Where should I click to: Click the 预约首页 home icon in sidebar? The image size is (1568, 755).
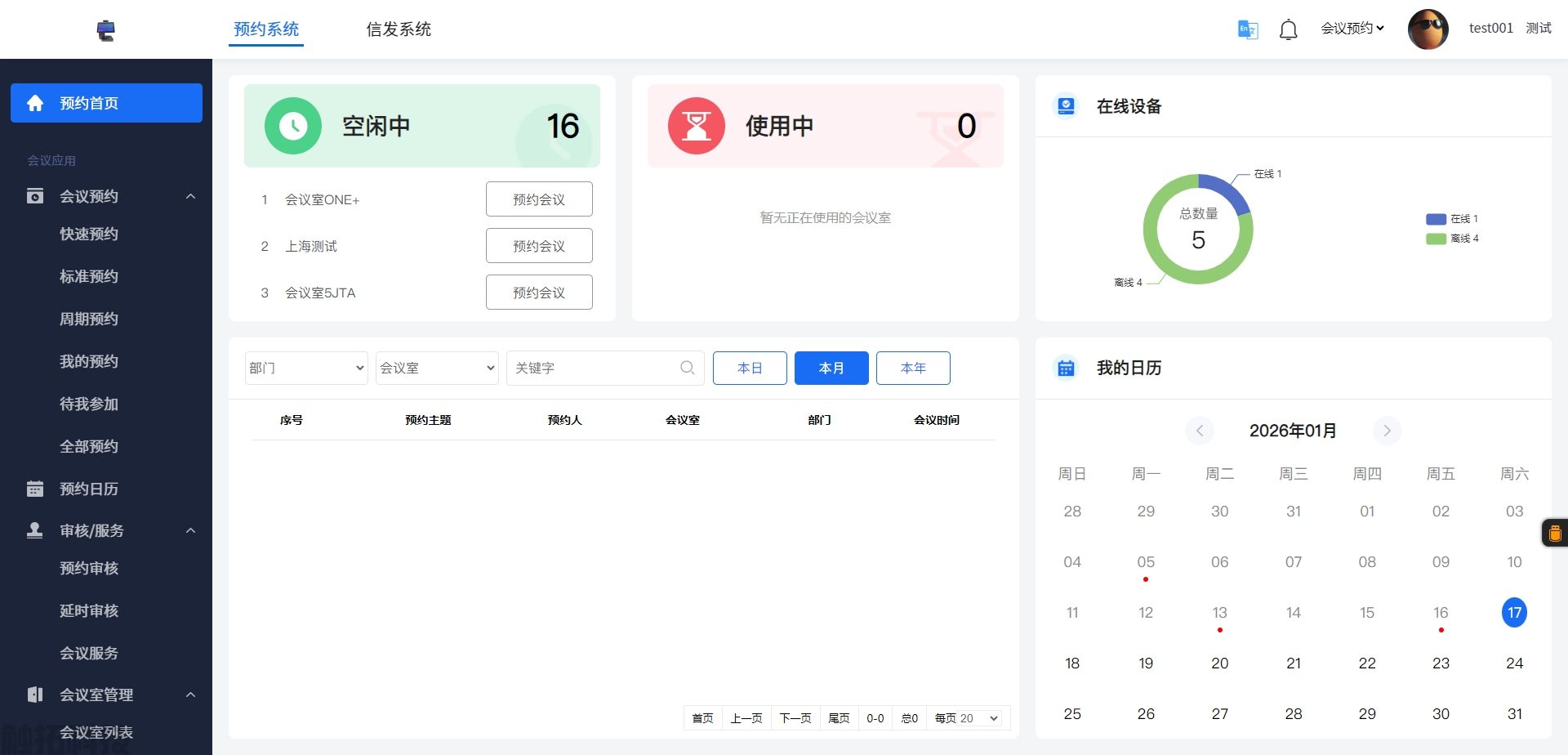35,102
